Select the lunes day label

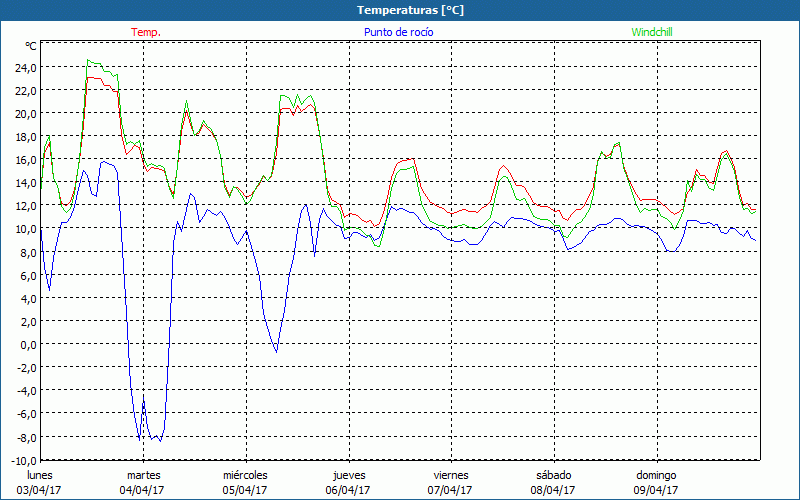(40, 475)
